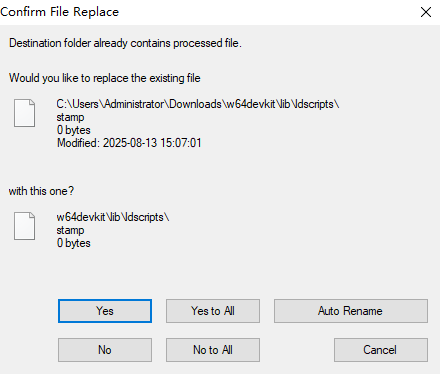Click the 'Would you like to replace' prompt
Screen dimensions: 440x374
105,78
